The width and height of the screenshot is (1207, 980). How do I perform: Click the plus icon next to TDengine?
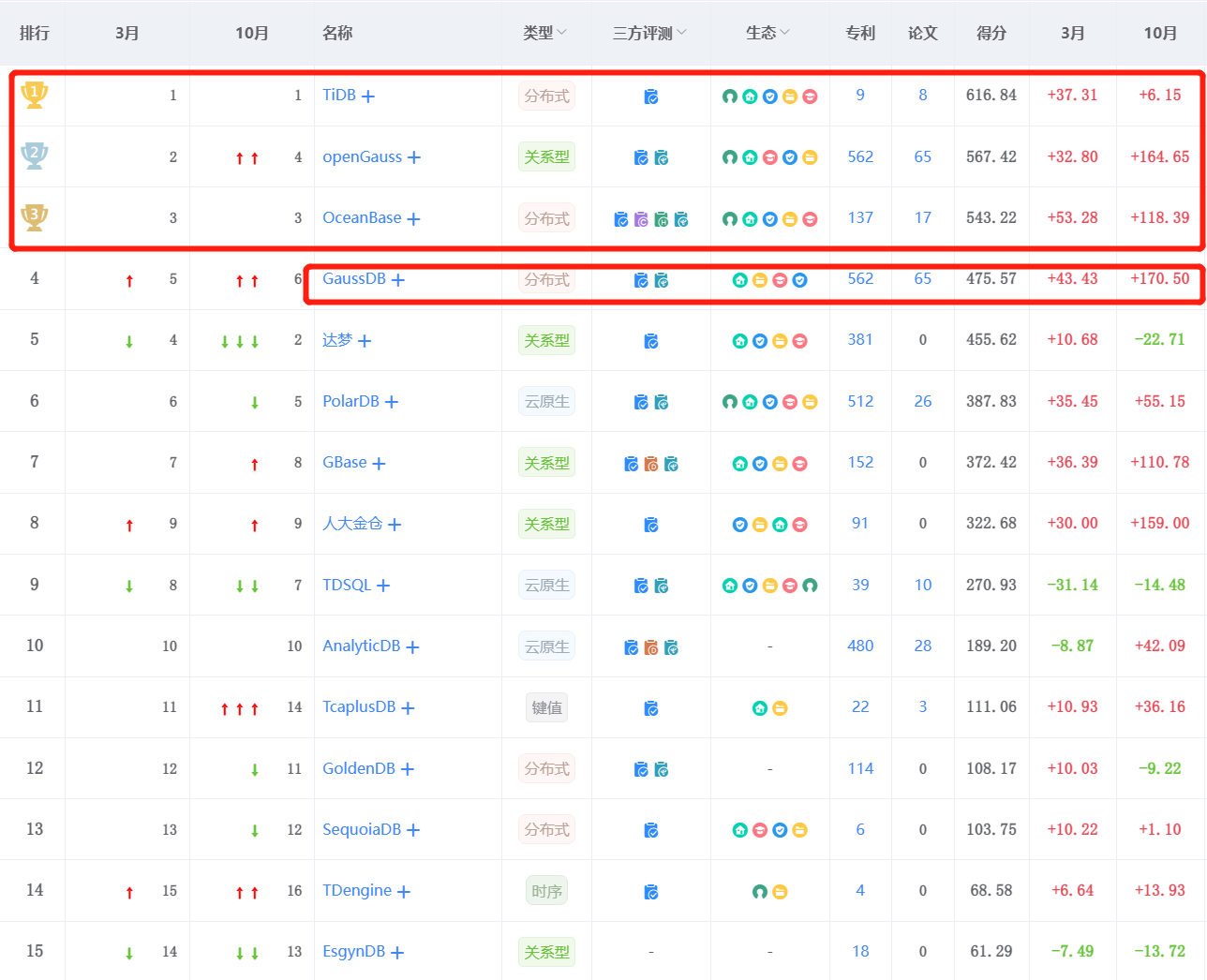pyautogui.click(x=404, y=892)
